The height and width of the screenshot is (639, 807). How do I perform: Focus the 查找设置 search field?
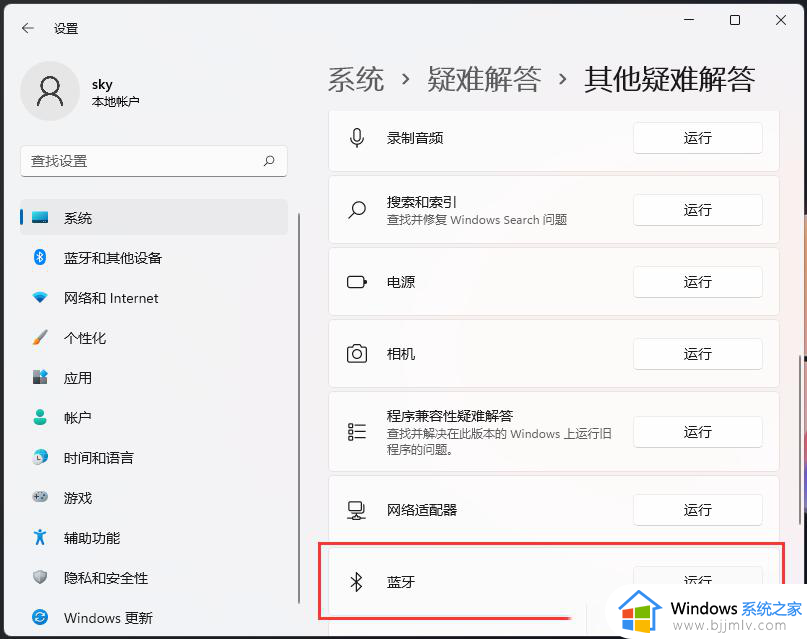[153, 161]
